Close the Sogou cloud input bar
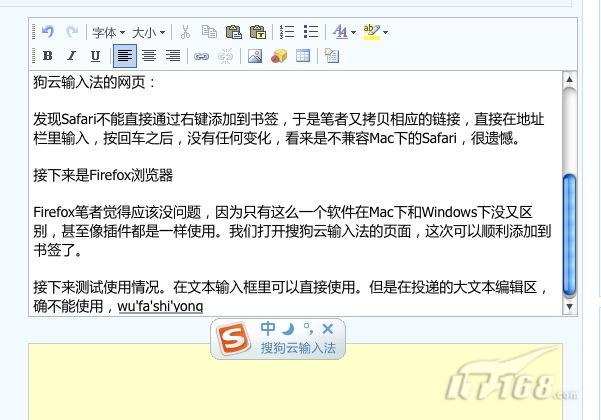The height and width of the screenshot is (420, 601). [328, 329]
